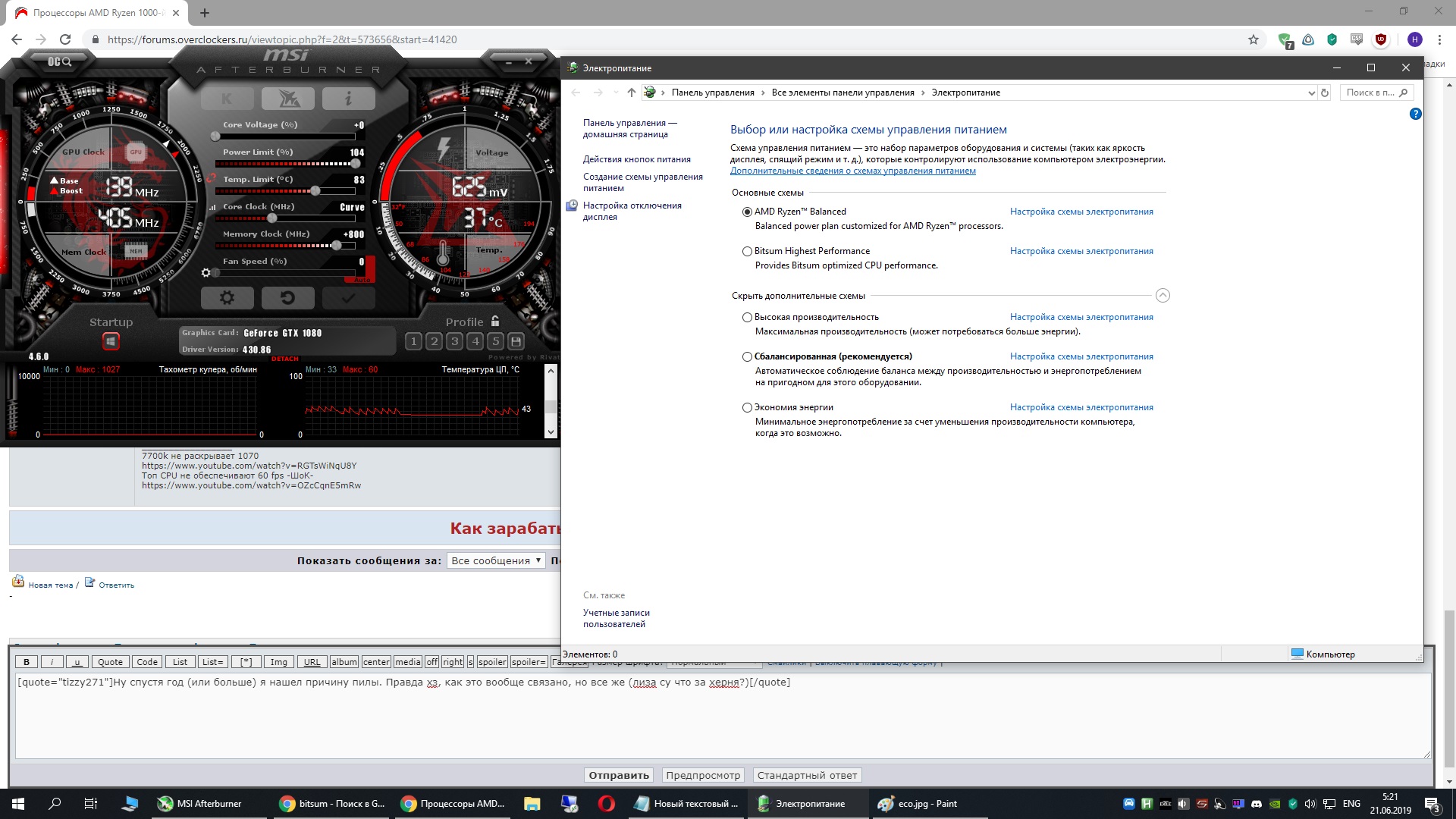Viewport: 1456px width, 819px height.
Task: Select the Высокая производительность power plan
Action: pos(747,317)
